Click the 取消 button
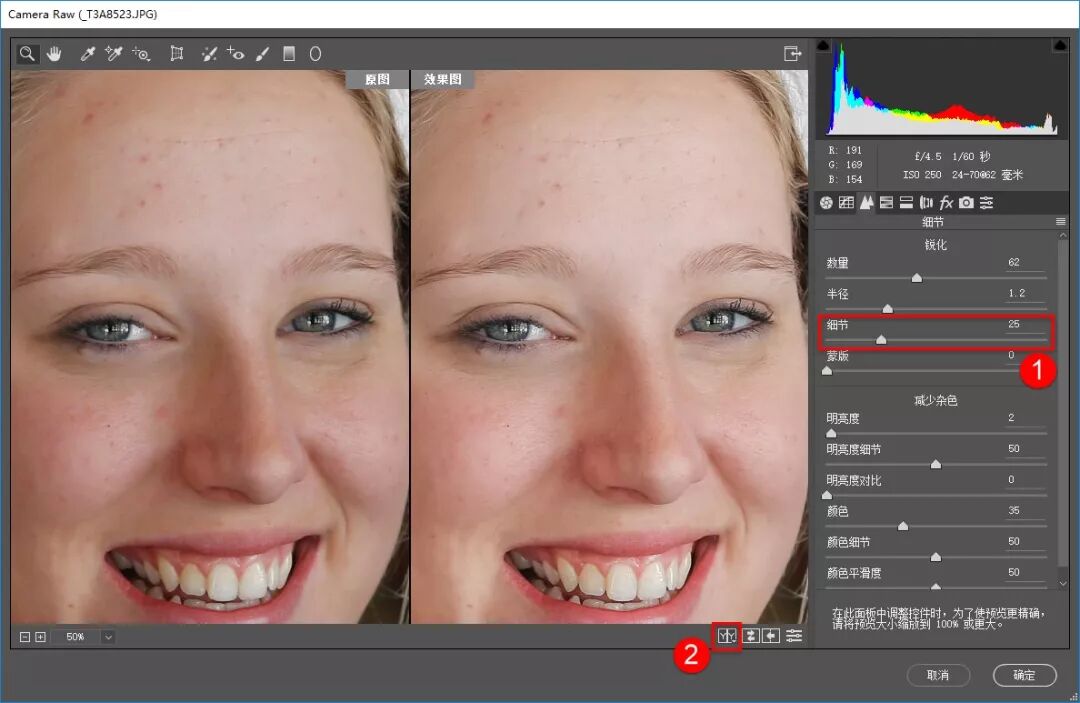 (938, 675)
